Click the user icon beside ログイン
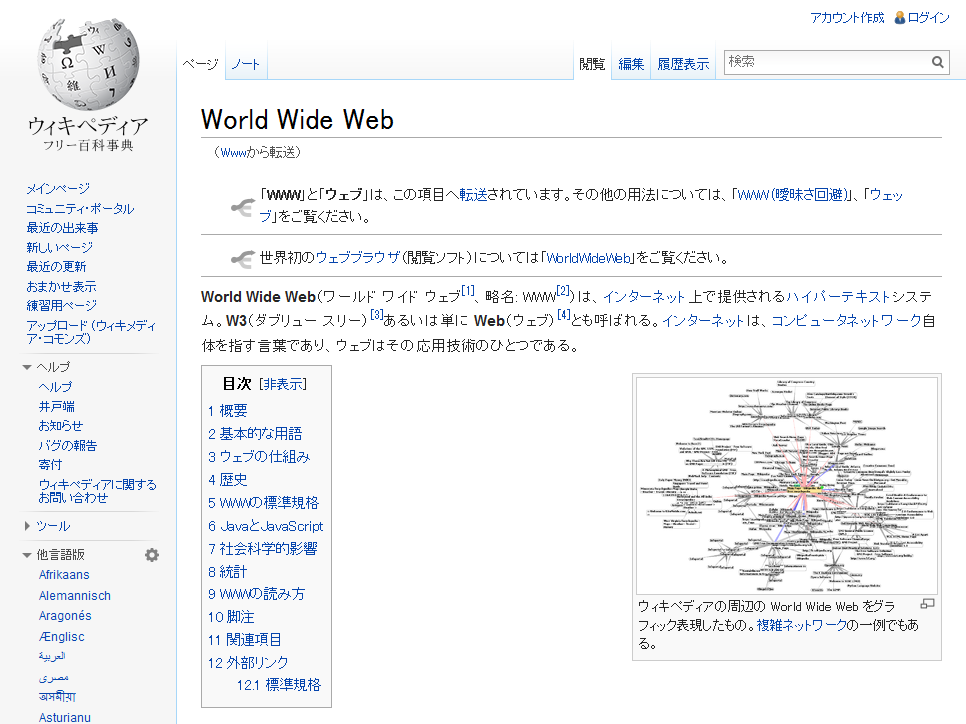966x724 pixels. click(x=899, y=17)
